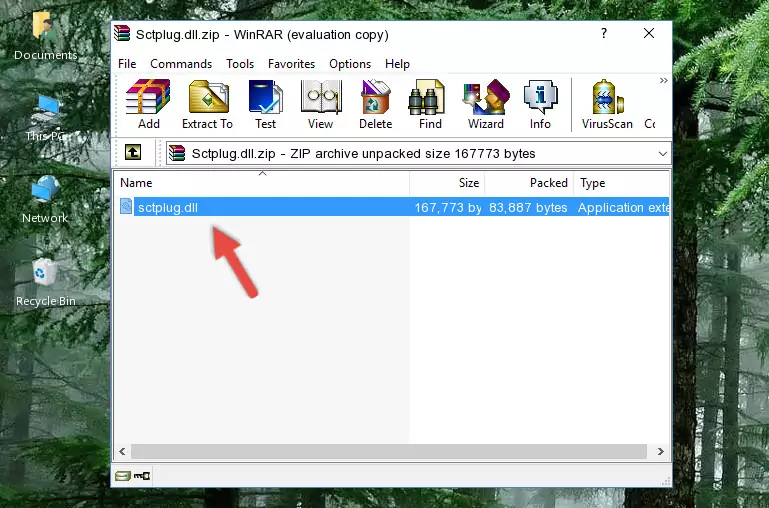Click the drive icon in status bar
The height and width of the screenshot is (508, 769).
[x=123, y=475]
